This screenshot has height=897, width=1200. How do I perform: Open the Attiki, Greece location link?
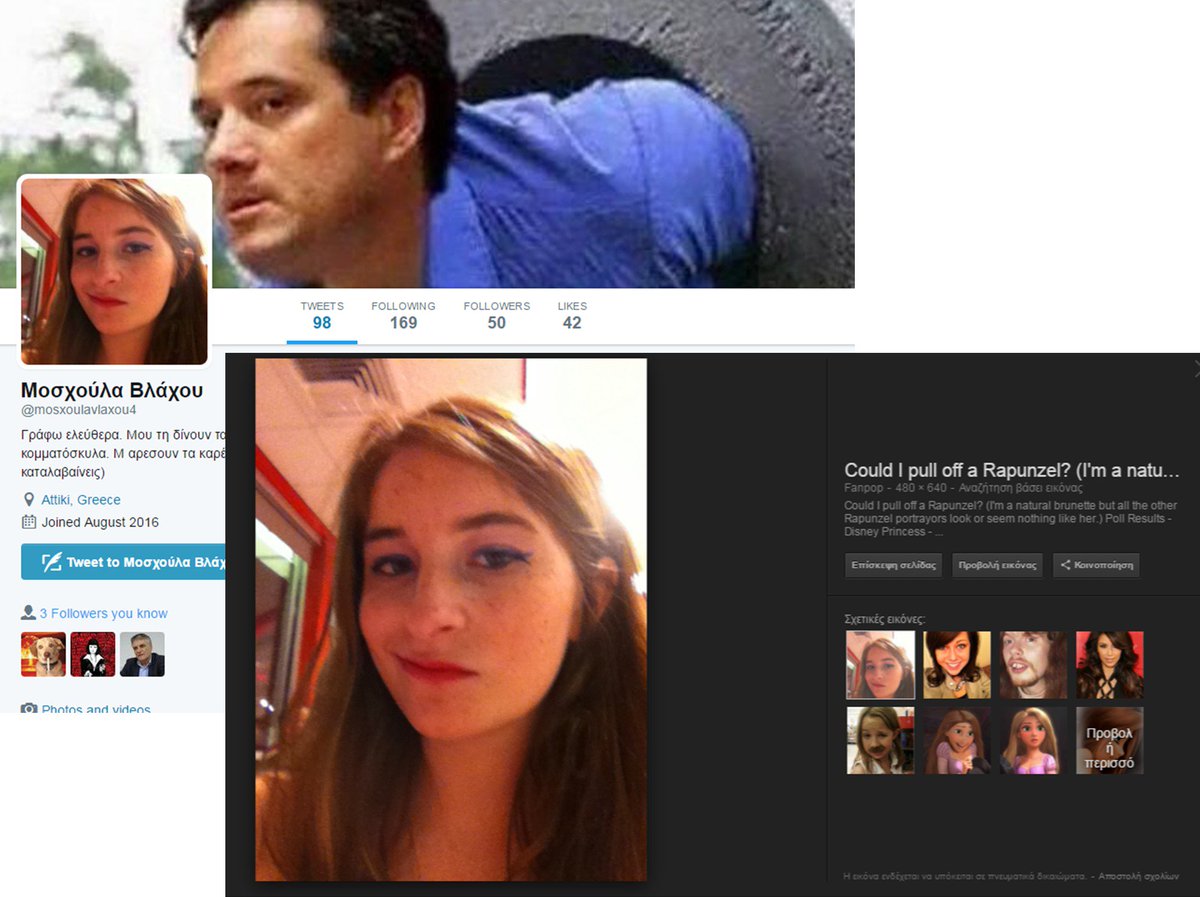tap(81, 500)
